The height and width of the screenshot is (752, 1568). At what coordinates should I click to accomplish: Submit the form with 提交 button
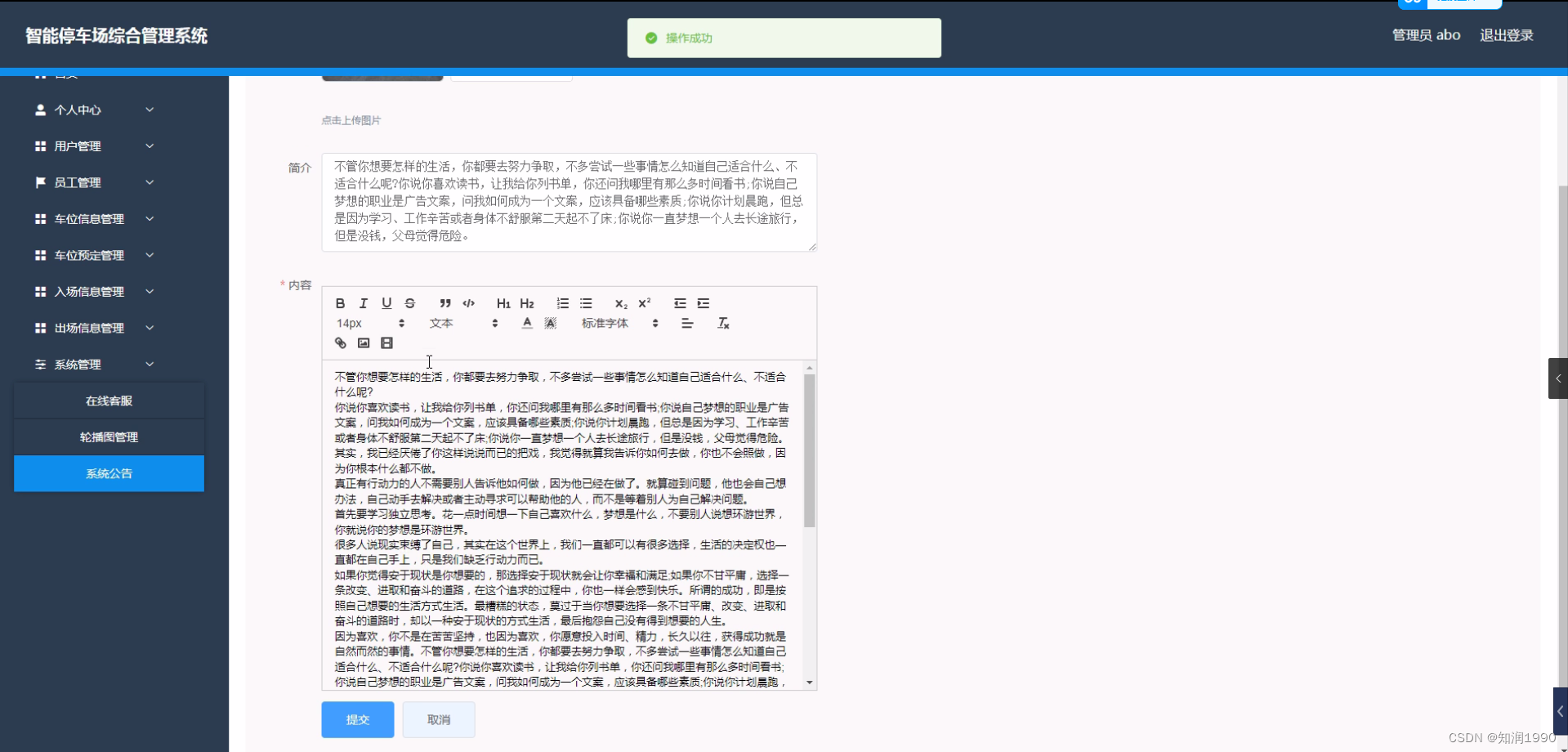point(357,719)
